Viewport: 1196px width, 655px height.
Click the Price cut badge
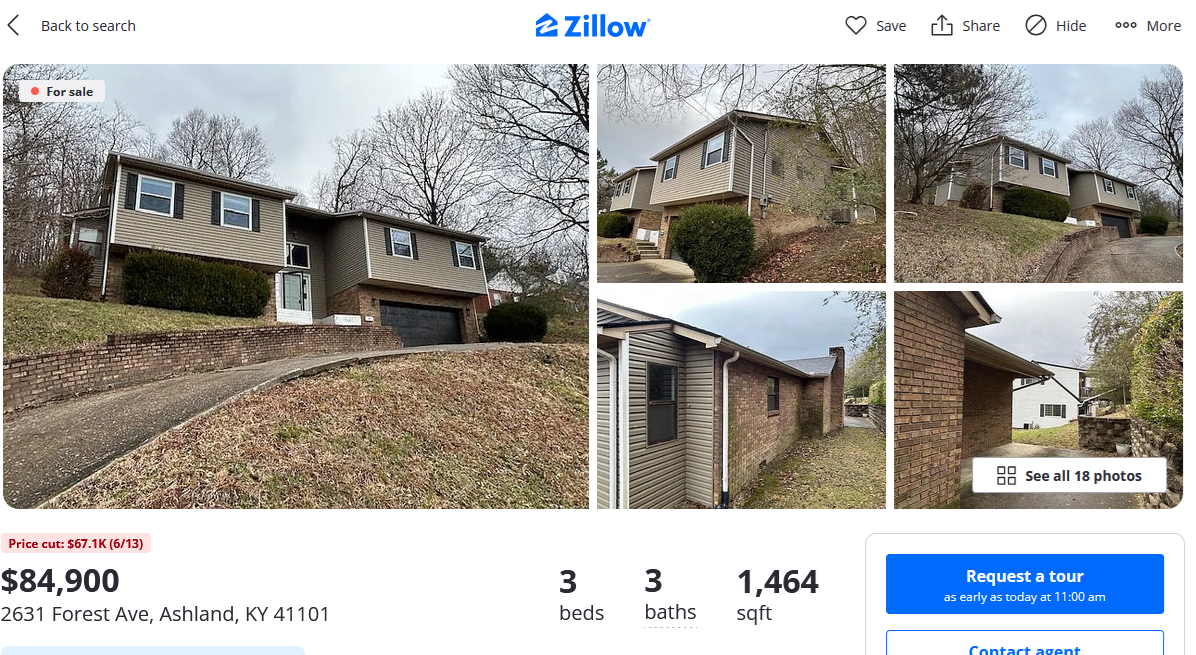[x=76, y=544]
